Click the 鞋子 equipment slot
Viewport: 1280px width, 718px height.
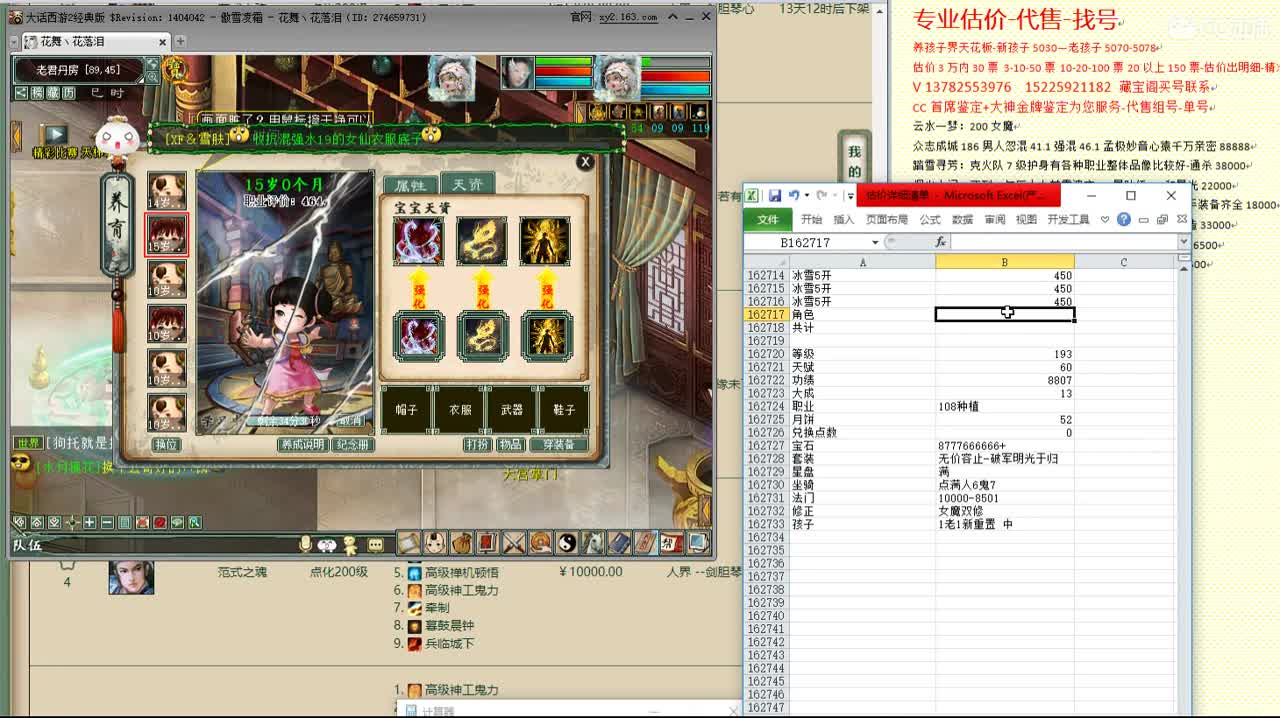tap(563, 409)
